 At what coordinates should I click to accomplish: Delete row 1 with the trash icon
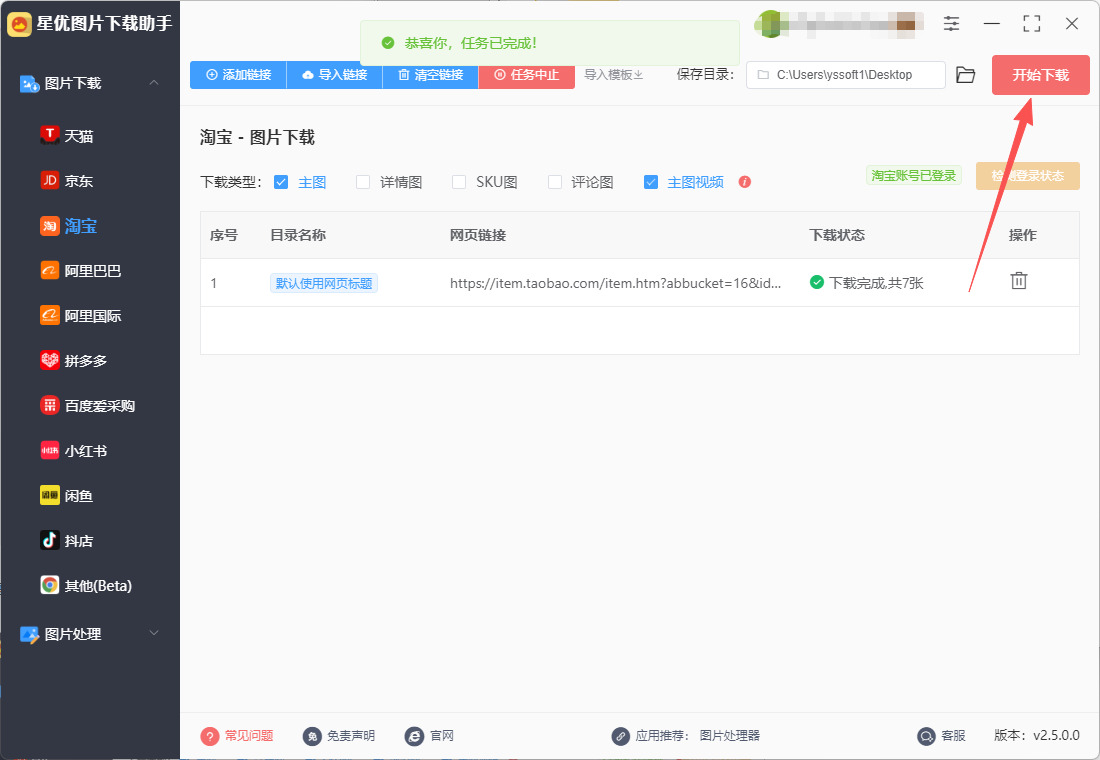click(x=1019, y=281)
